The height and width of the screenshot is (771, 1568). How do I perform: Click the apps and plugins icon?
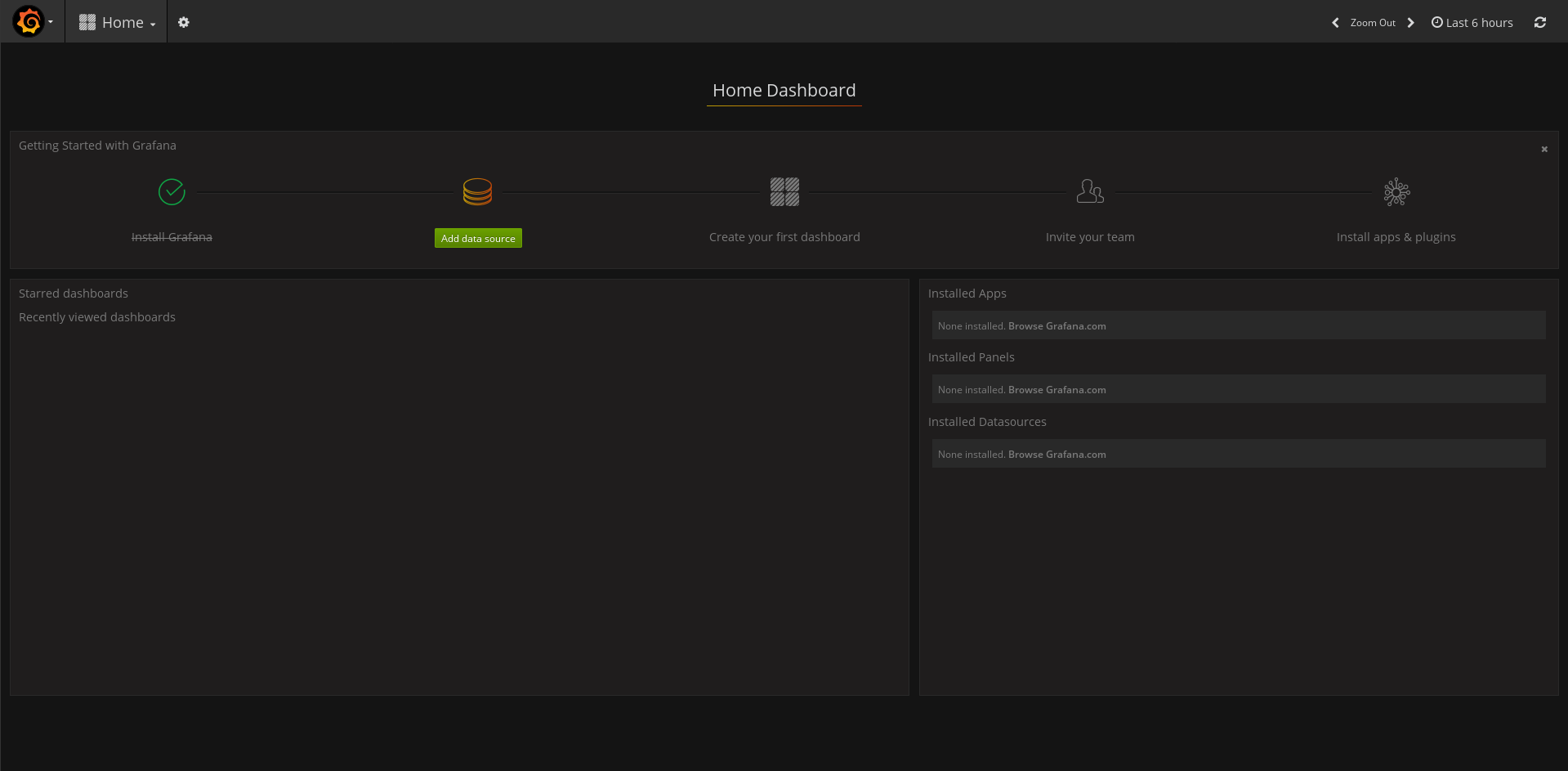[1396, 192]
